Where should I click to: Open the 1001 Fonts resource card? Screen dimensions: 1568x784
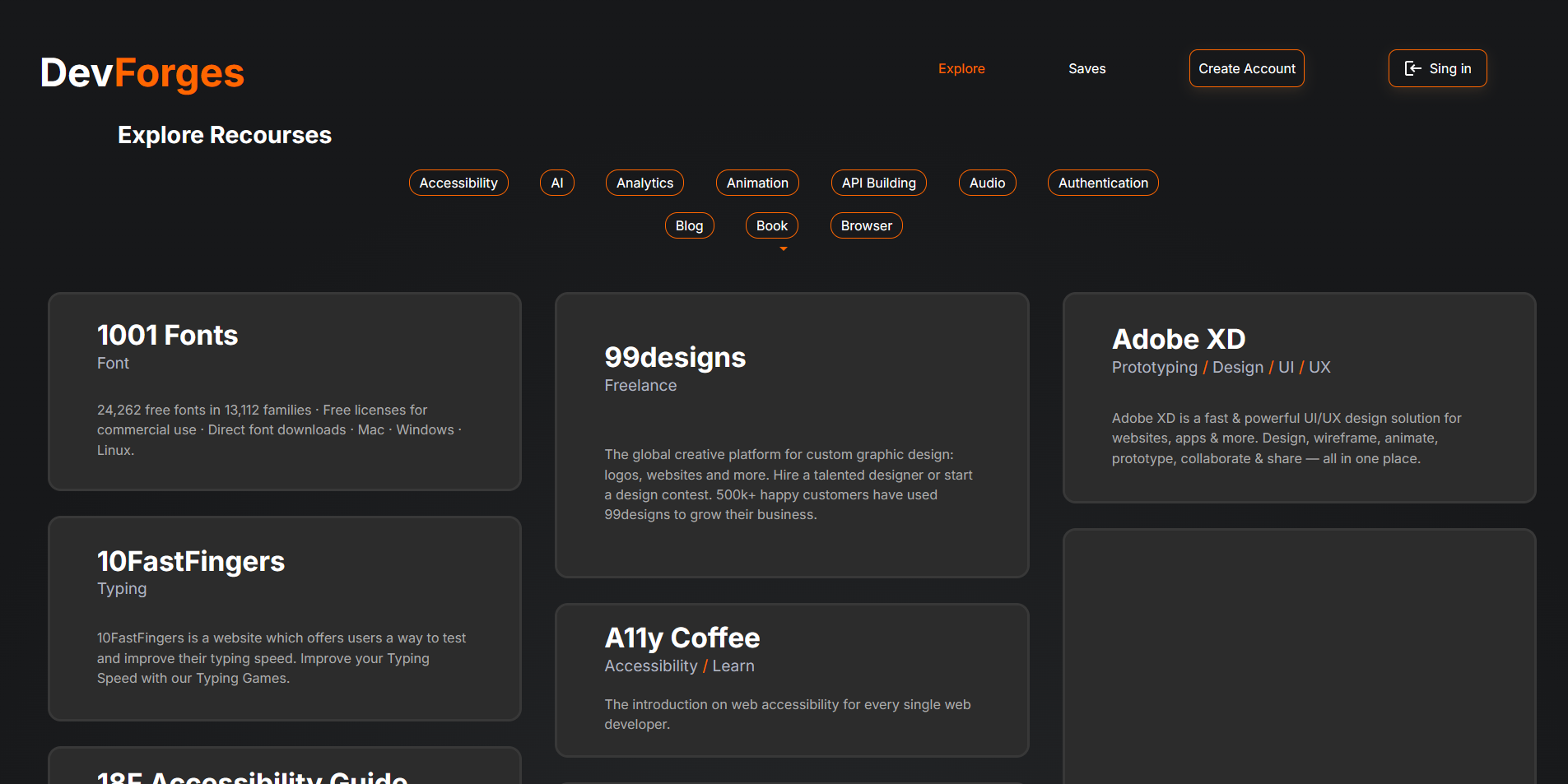click(284, 392)
